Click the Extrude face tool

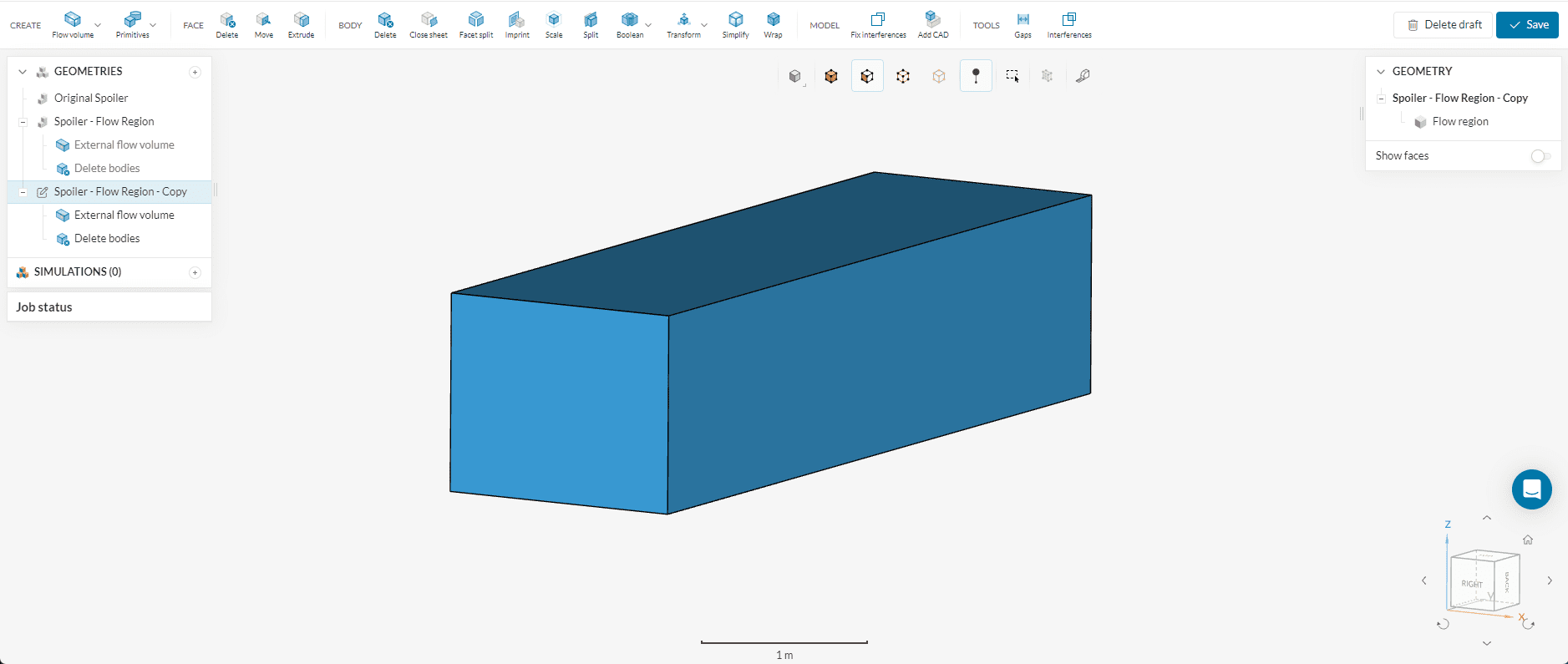coord(301,24)
